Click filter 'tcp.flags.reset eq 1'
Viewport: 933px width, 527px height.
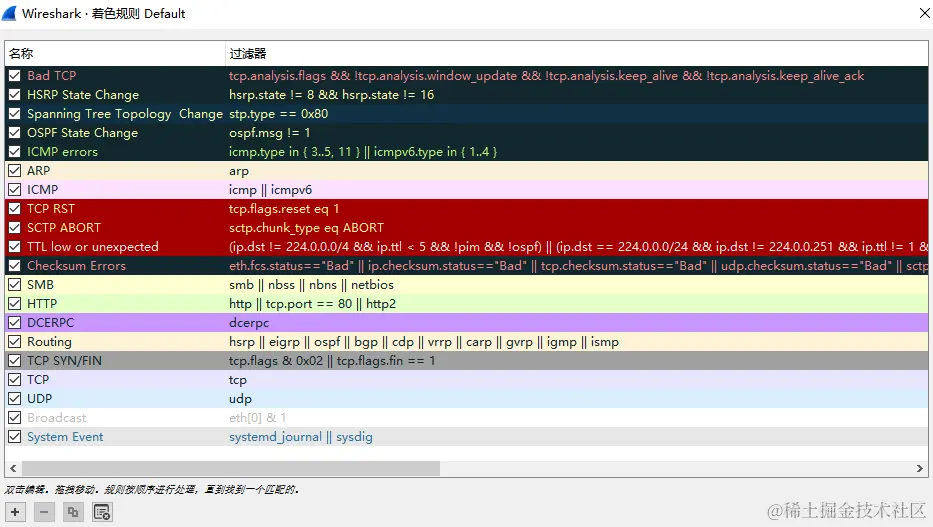point(284,209)
